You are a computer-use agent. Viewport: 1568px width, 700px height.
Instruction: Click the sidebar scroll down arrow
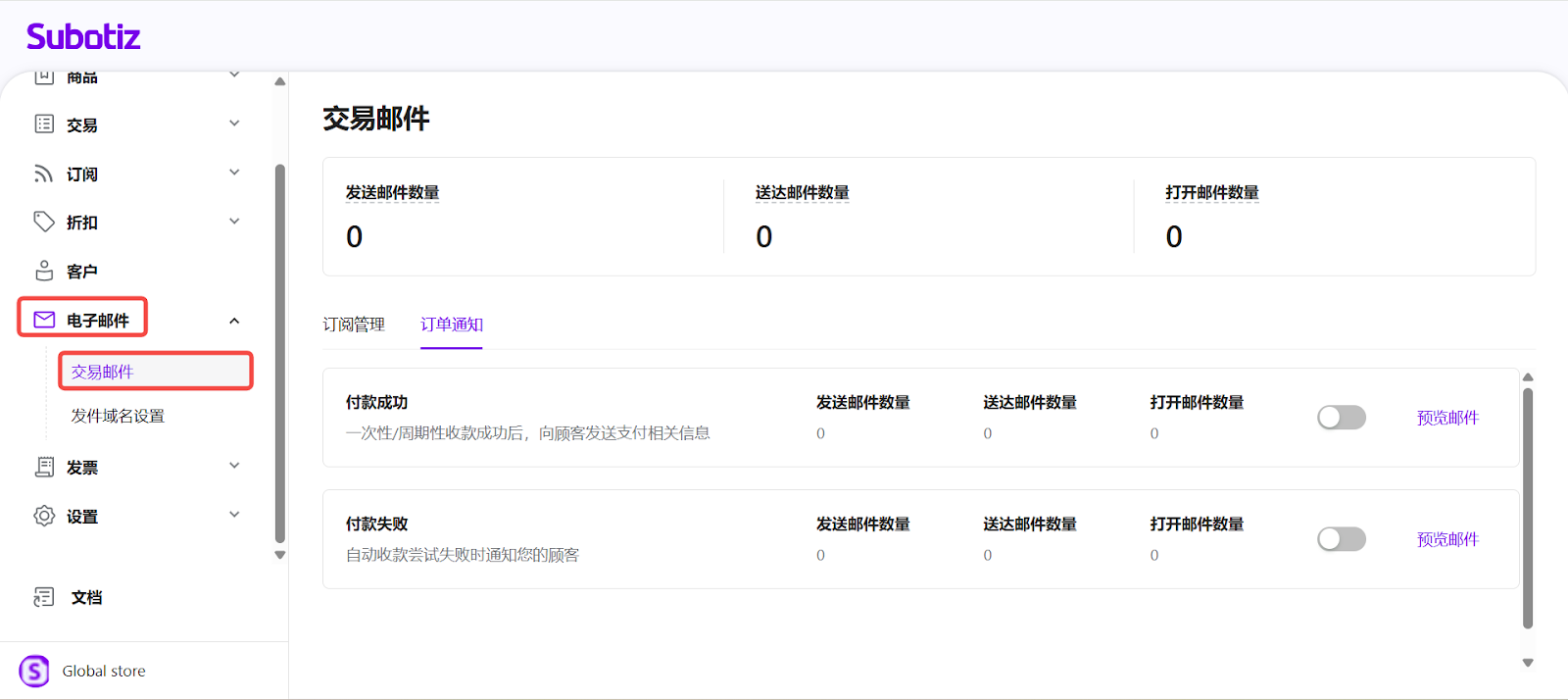point(280,555)
